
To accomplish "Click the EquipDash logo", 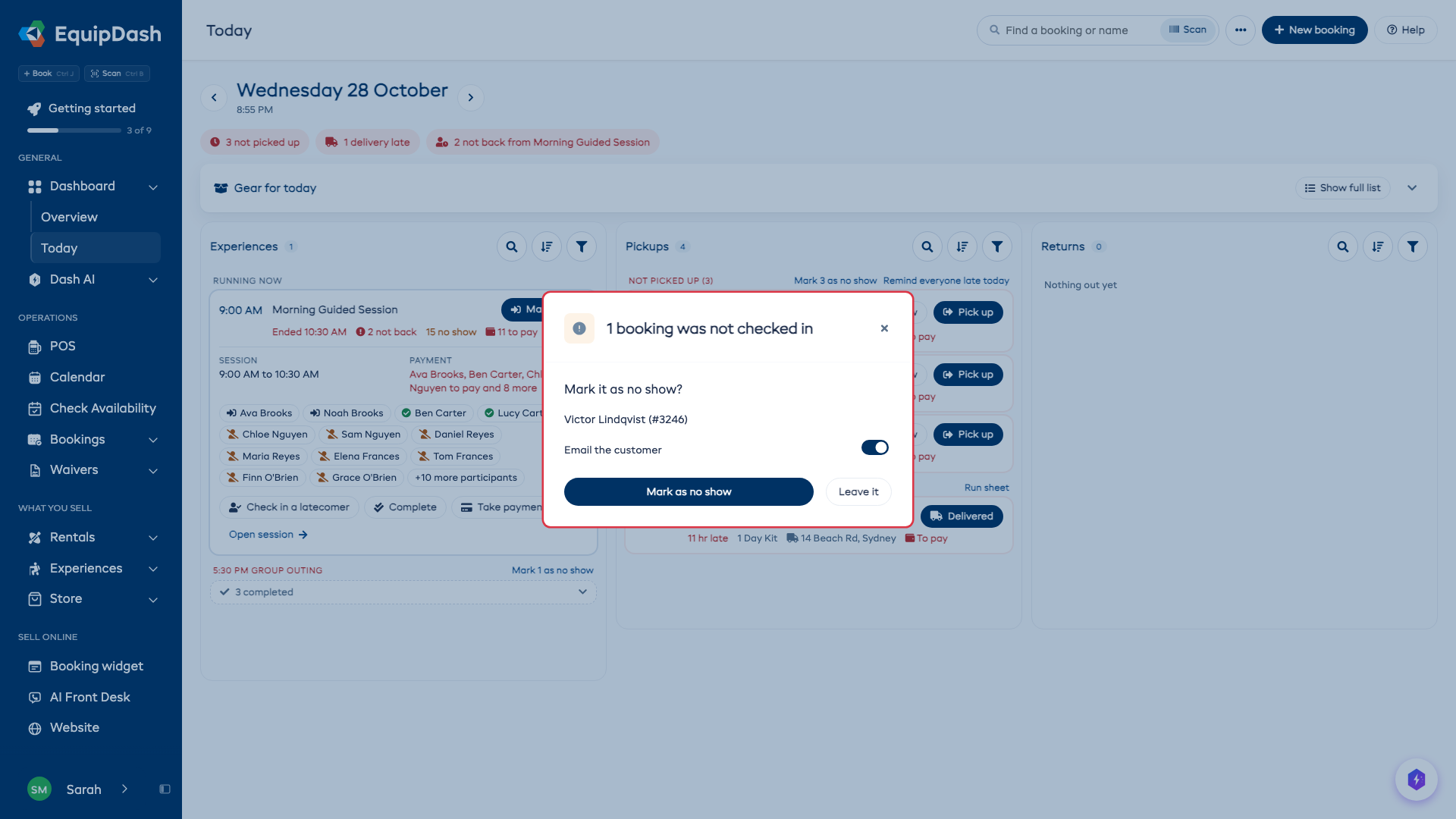I will [x=89, y=34].
